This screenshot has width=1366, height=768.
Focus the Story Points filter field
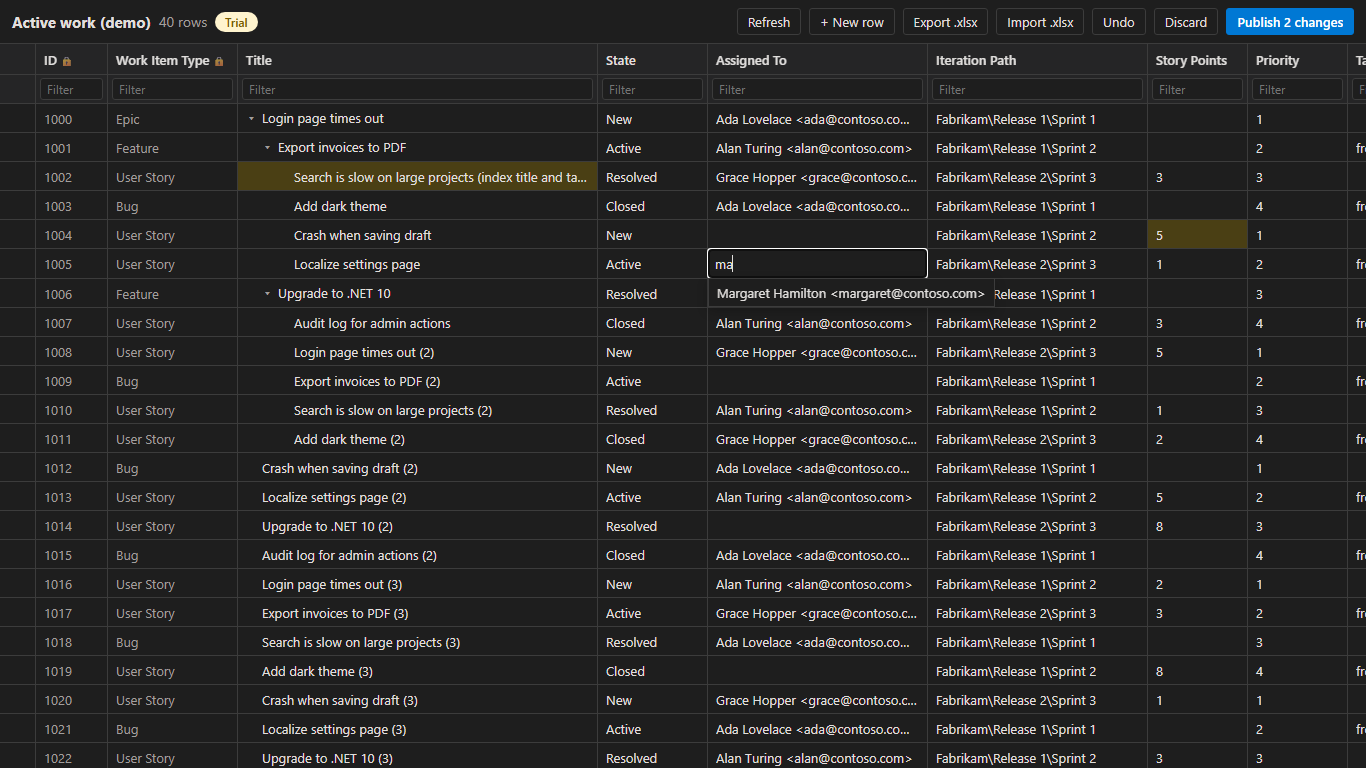point(1198,89)
